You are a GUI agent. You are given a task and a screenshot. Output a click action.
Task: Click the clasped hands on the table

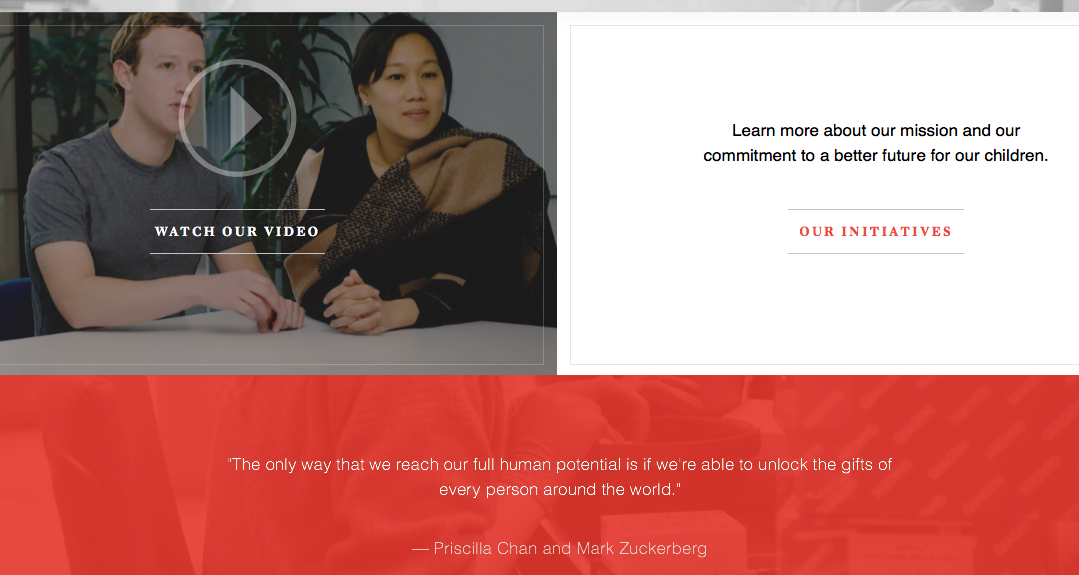[354, 303]
